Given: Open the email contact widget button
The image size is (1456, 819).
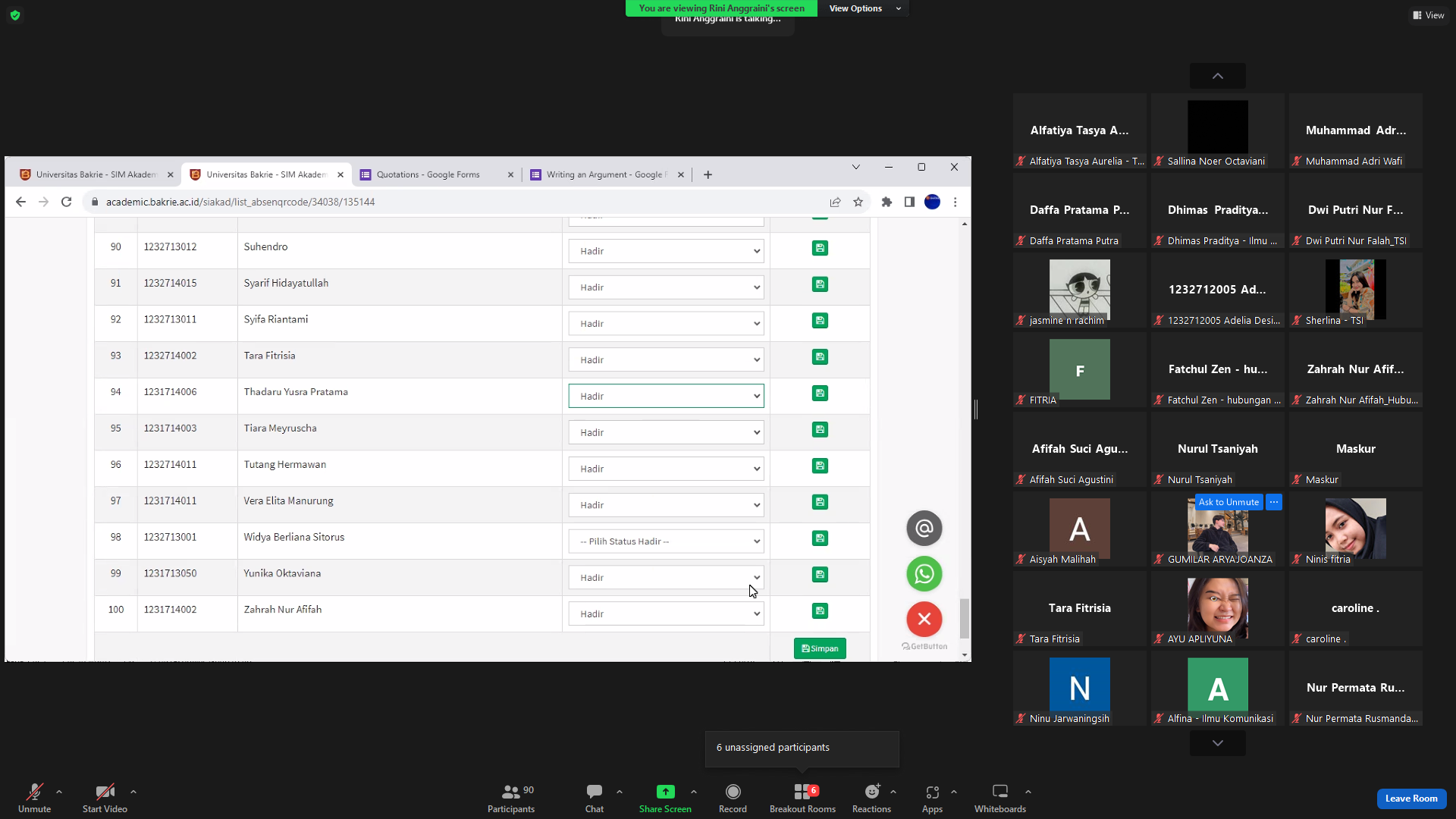Looking at the screenshot, I should [x=924, y=529].
